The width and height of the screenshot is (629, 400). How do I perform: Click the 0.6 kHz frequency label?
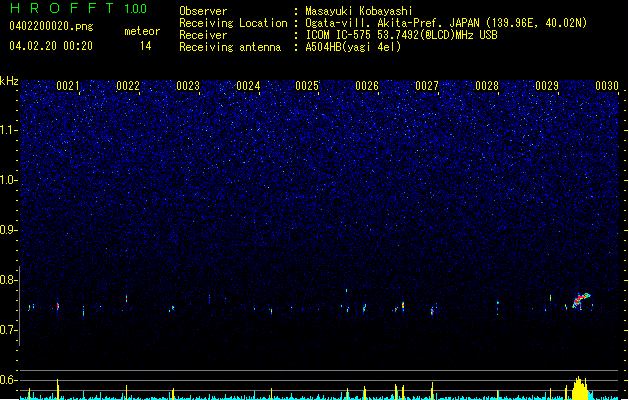(9, 380)
